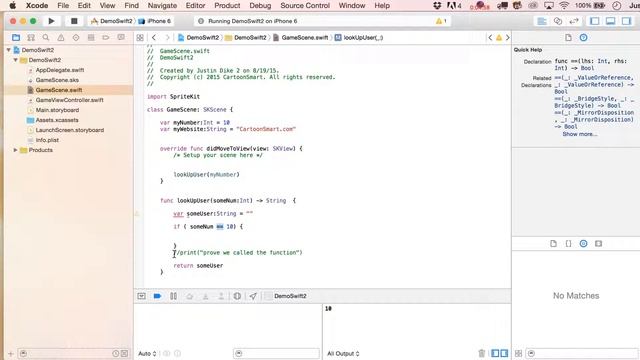Viewport: 640px width, 360px height.
Task: Open the Editor menu
Action: pyautogui.click(x=195, y=6)
